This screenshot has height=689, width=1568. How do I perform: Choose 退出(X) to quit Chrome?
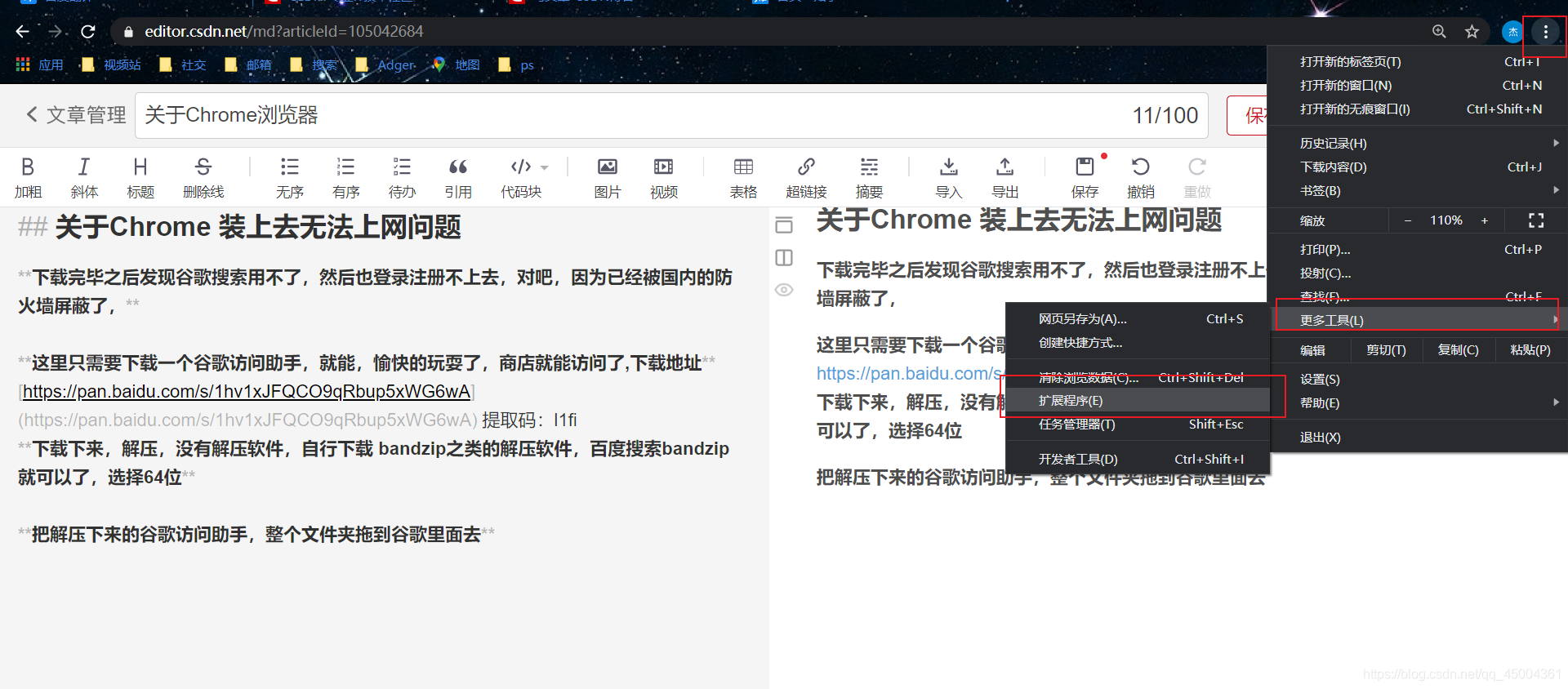pos(1418,437)
